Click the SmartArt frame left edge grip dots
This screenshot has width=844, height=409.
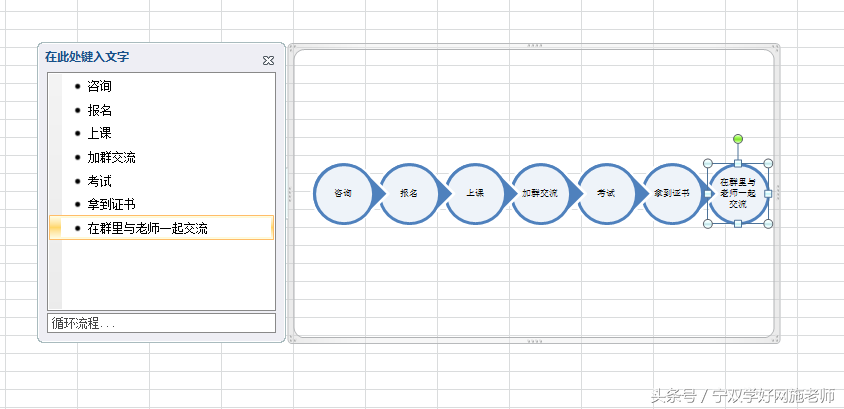[291, 194]
